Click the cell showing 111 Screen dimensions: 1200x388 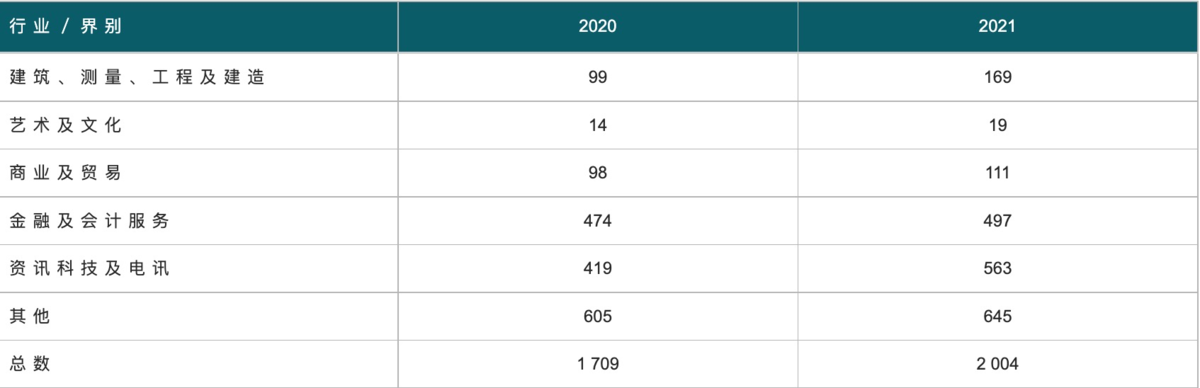click(x=997, y=173)
